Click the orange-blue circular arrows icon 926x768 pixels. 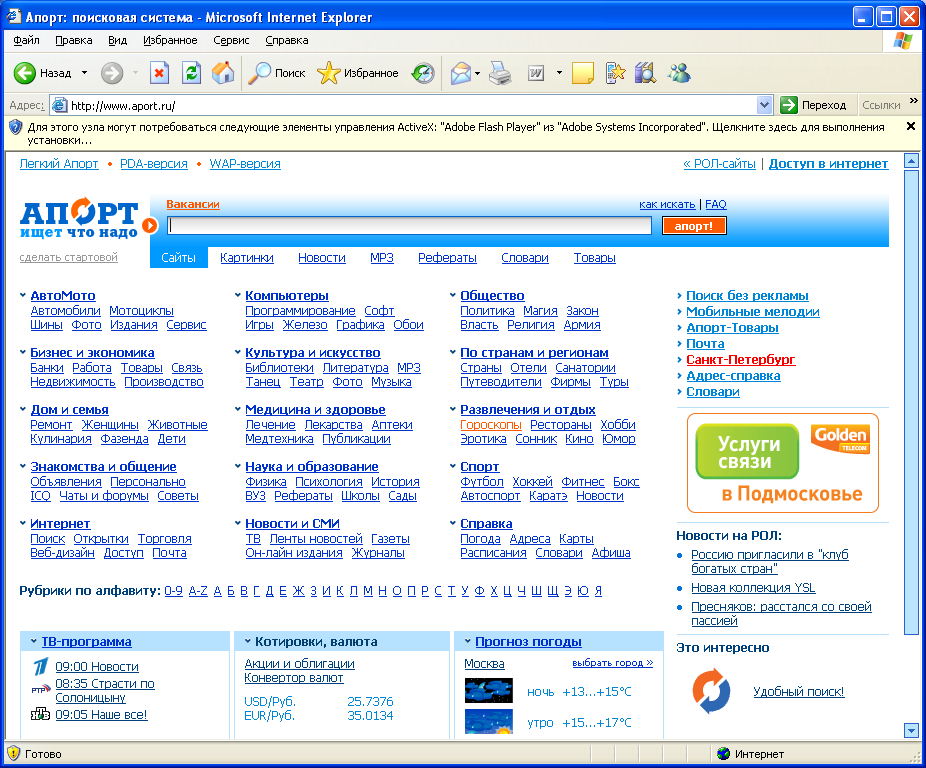711,691
